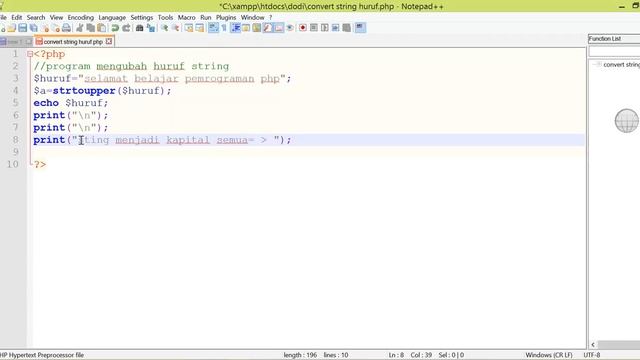The width and height of the screenshot is (640, 360).
Task: Open Find using the binoculars icon
Action: tap(140, 28)
